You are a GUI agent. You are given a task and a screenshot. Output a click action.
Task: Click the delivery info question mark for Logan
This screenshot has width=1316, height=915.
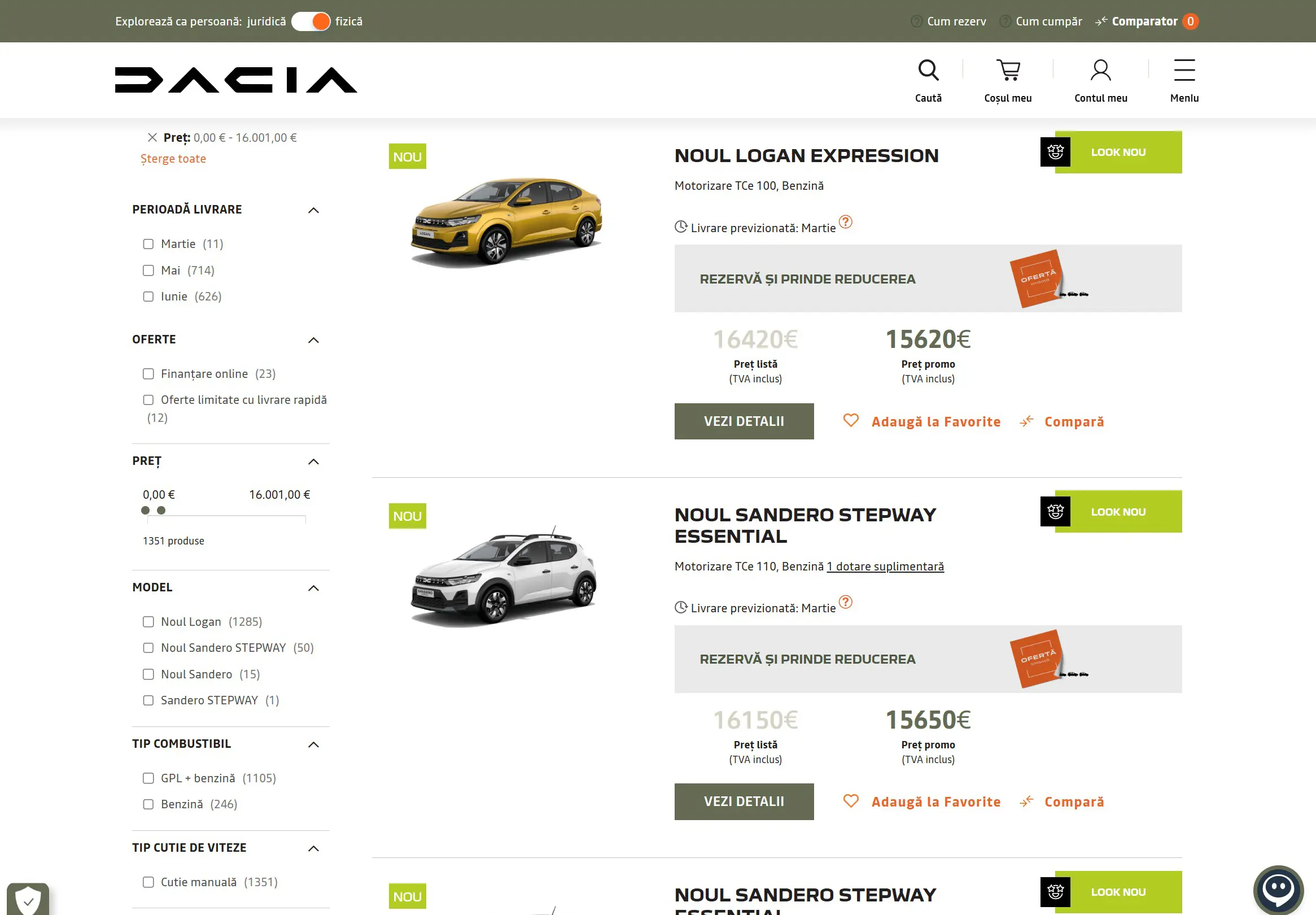[846, 221]
